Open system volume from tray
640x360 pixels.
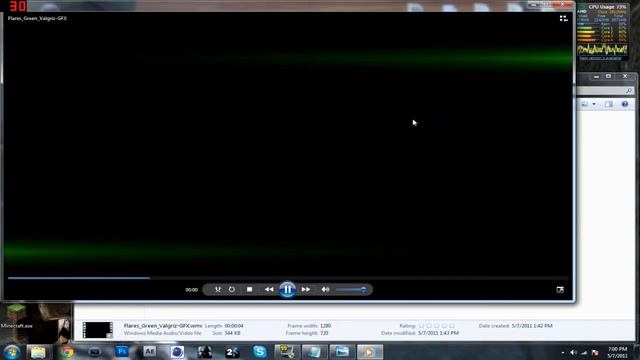coord(573,353)
